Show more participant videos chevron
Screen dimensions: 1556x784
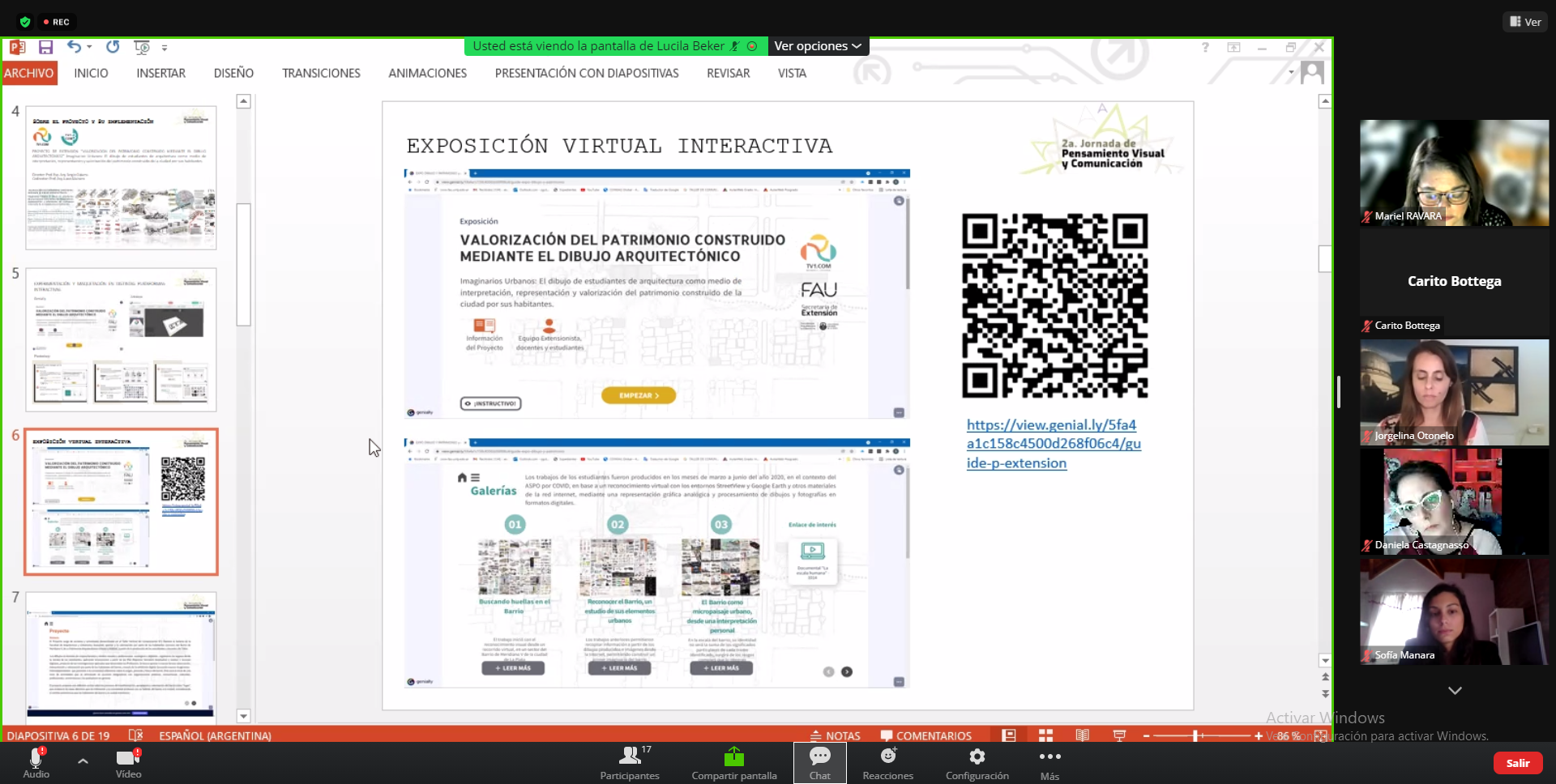pyautogui.click(x=1455, y=691)
